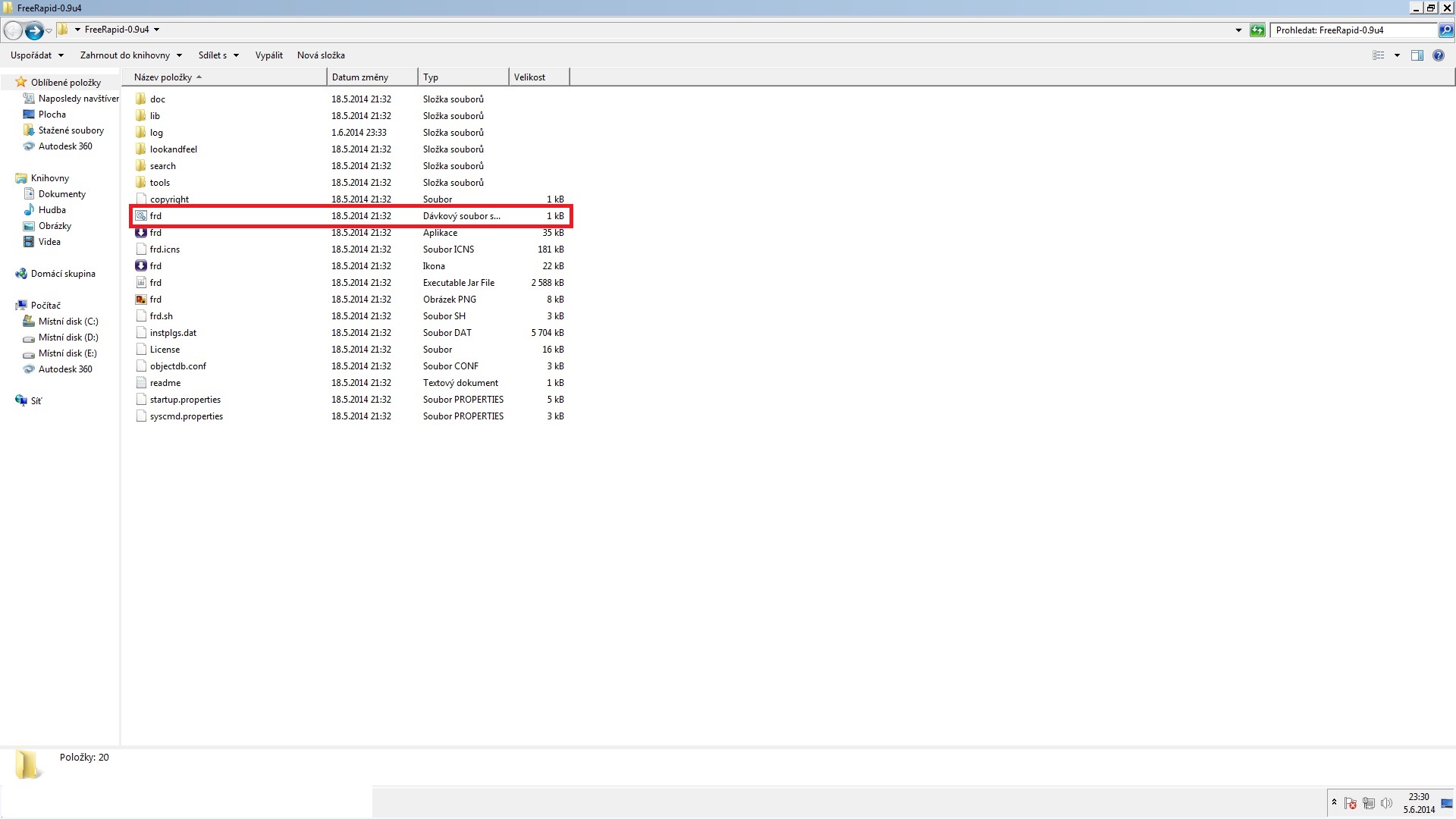The width and height of the screenshot is (1456, 819).
Task: Open the Sdílet s menu
Action: (x=218, y=55)
